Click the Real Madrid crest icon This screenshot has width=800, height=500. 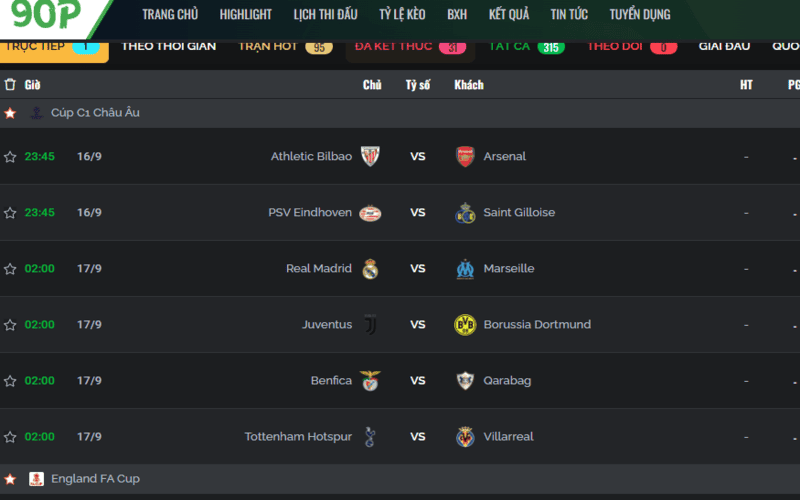click(370, 268)
